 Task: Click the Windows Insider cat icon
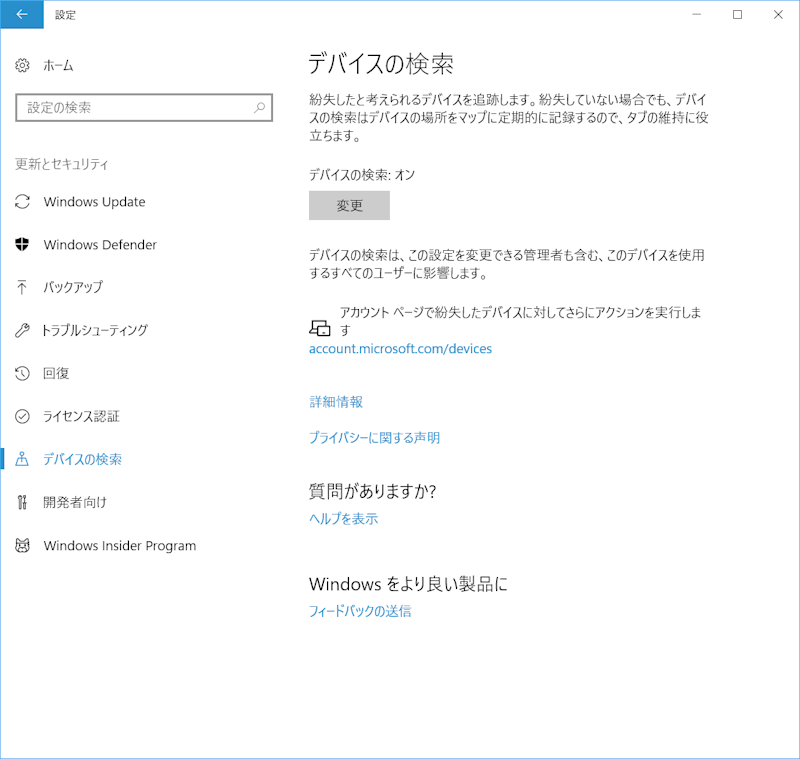23,546
